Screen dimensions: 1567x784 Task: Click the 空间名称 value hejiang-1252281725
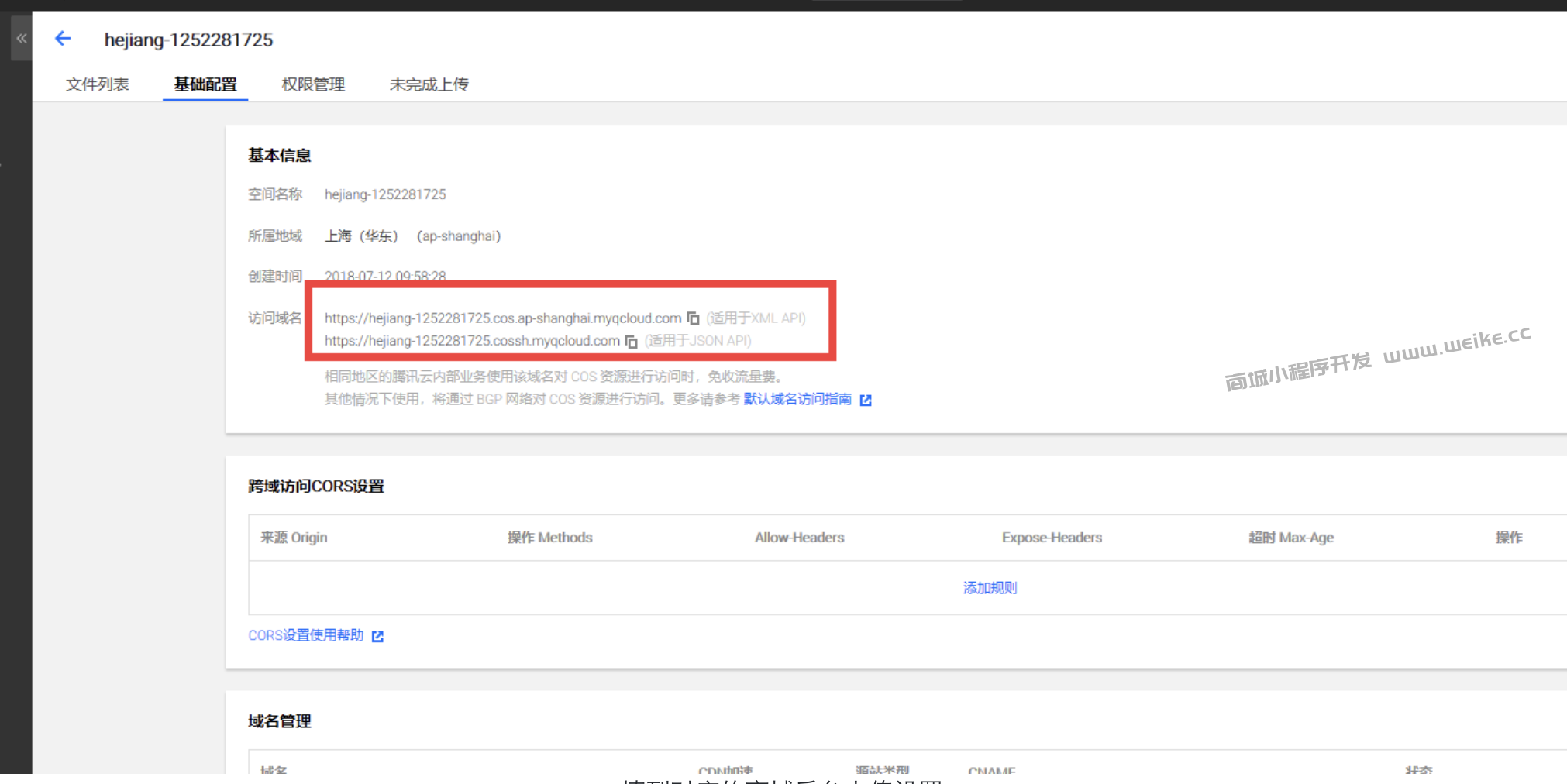click(x=385, y=194)
